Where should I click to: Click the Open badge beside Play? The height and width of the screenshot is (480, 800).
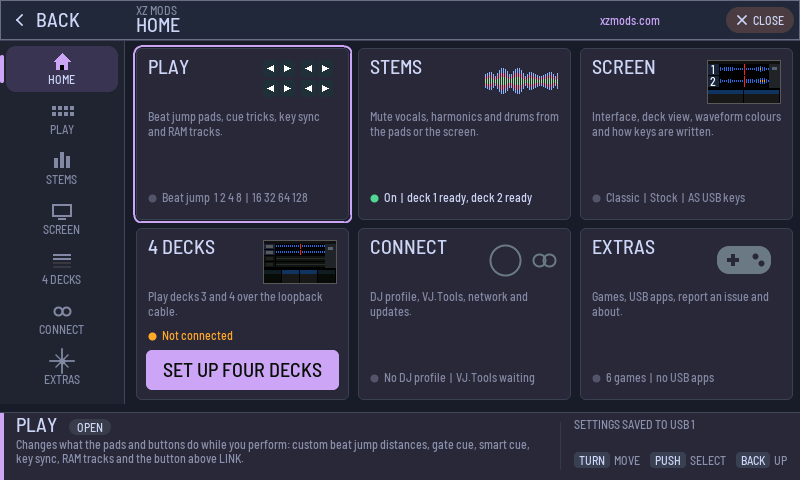click(90, 427)
